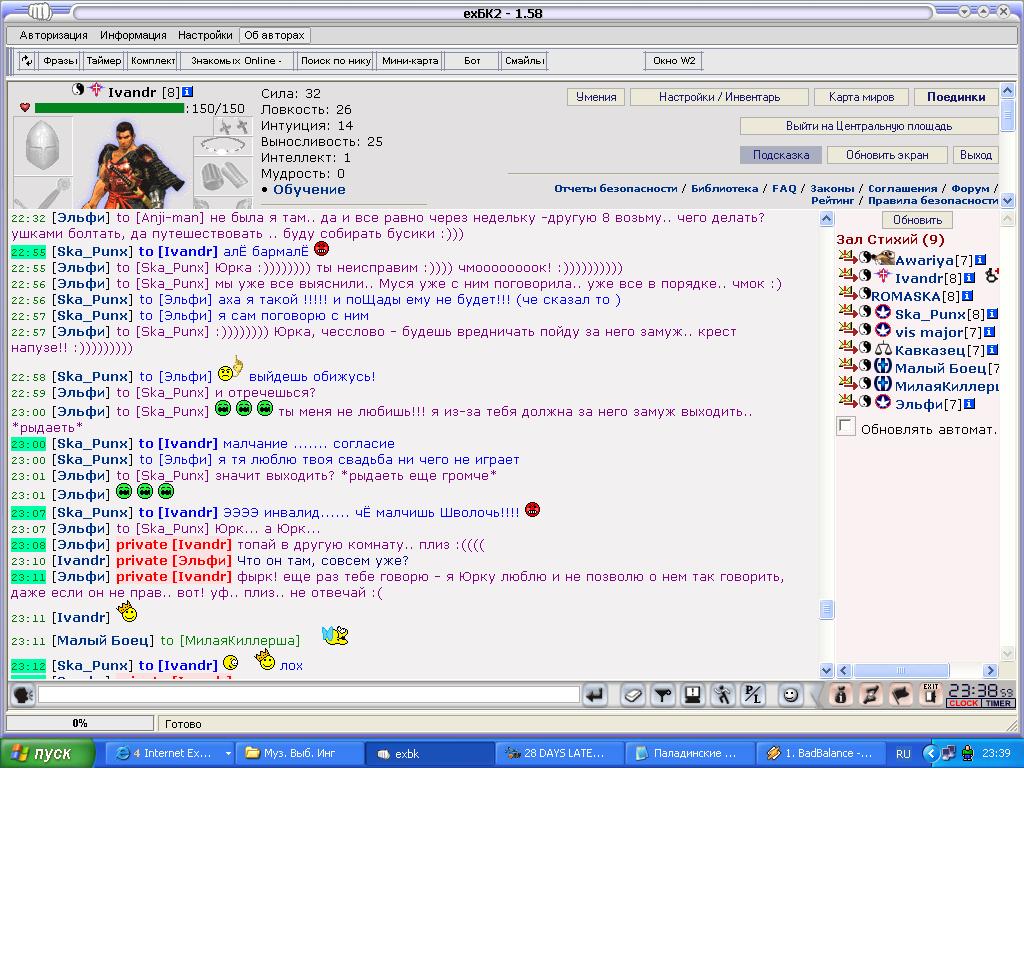This screenshot has width=1024, height=972.
Task: Open the Знакомых Online toolbar button
Action: (x=236, y=61)
